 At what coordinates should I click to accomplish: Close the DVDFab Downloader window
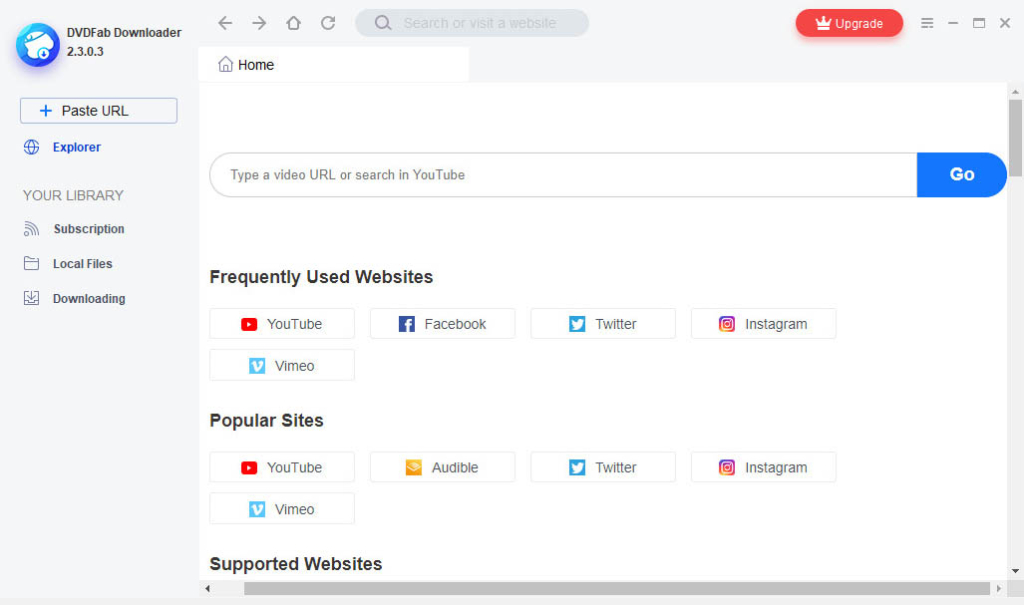(x=1005, y=24)
